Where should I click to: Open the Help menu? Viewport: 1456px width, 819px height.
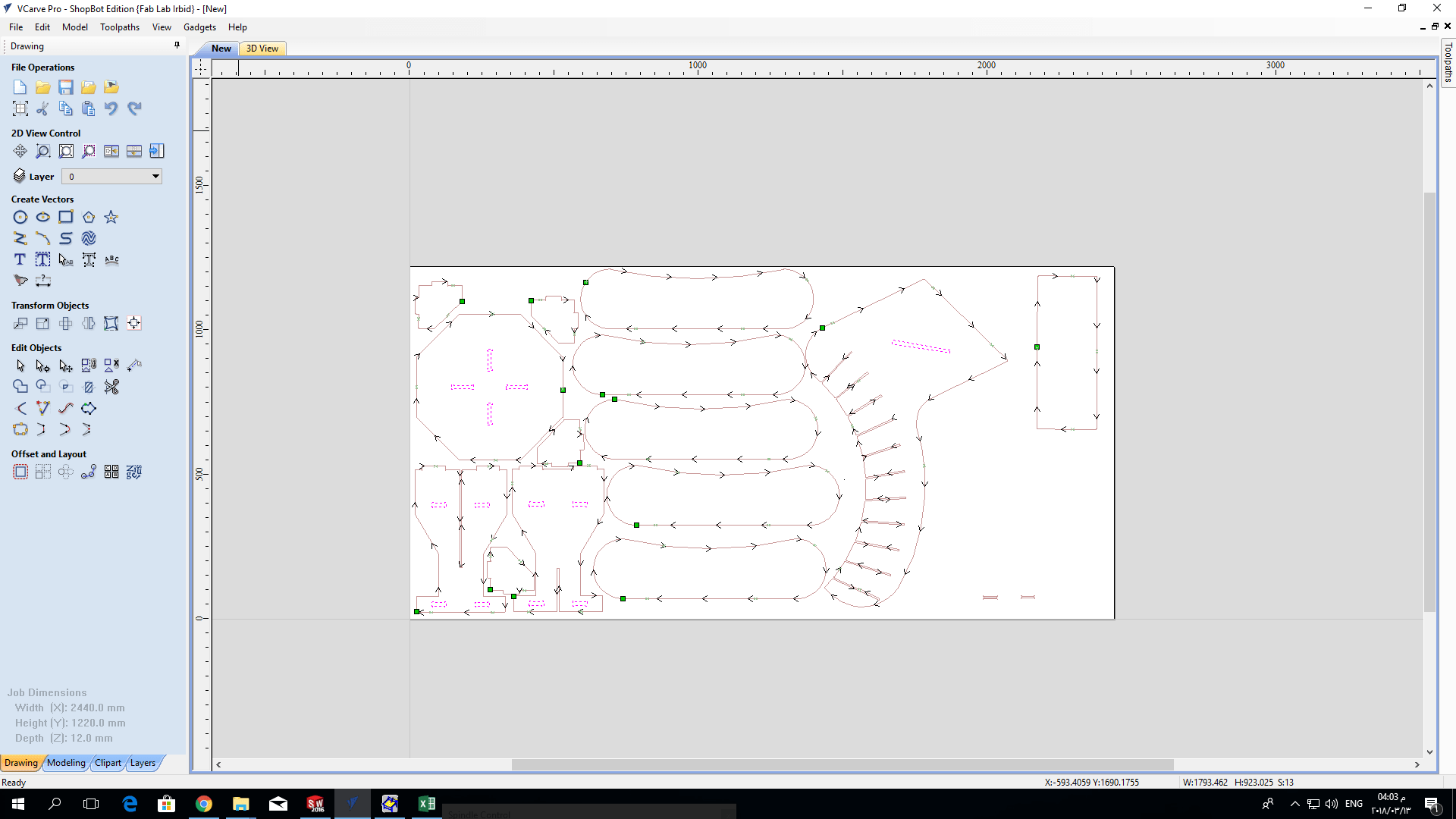237,27
